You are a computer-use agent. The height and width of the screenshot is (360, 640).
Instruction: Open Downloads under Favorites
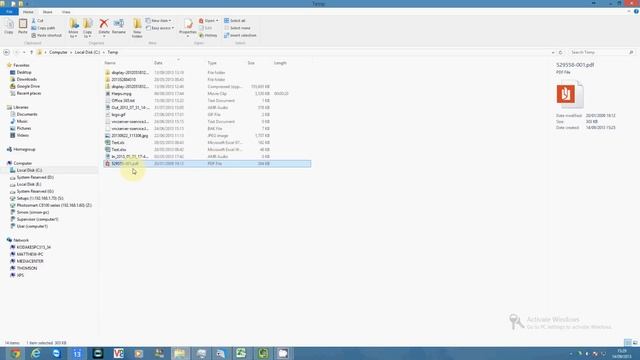pos(27,79)
